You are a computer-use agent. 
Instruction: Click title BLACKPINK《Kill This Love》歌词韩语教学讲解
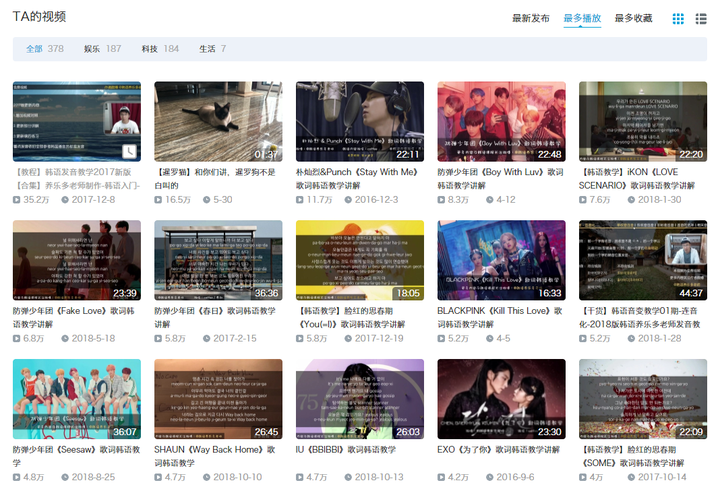click(x=500, y=317)
